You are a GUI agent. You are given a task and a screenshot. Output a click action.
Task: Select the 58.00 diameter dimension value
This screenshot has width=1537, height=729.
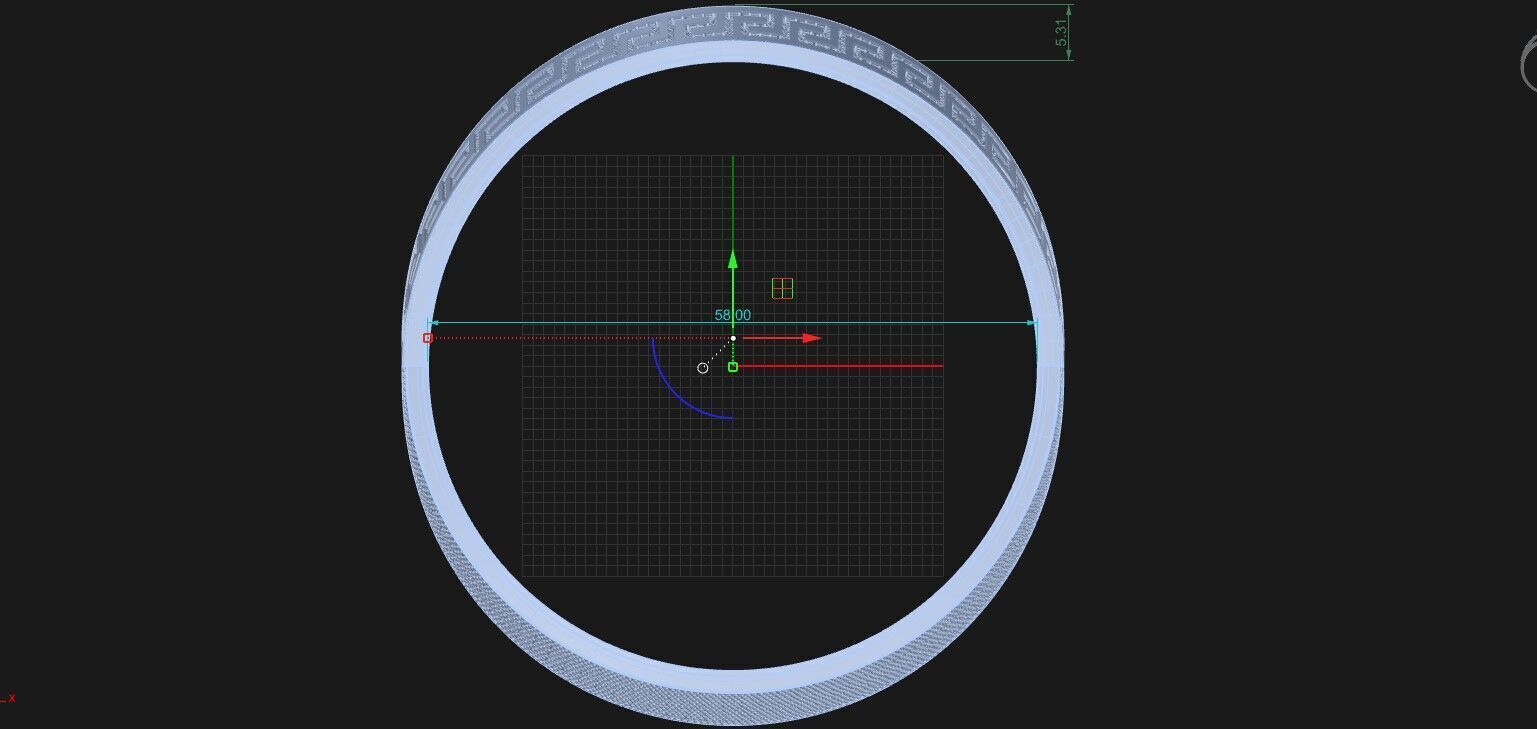pos(732,315)
